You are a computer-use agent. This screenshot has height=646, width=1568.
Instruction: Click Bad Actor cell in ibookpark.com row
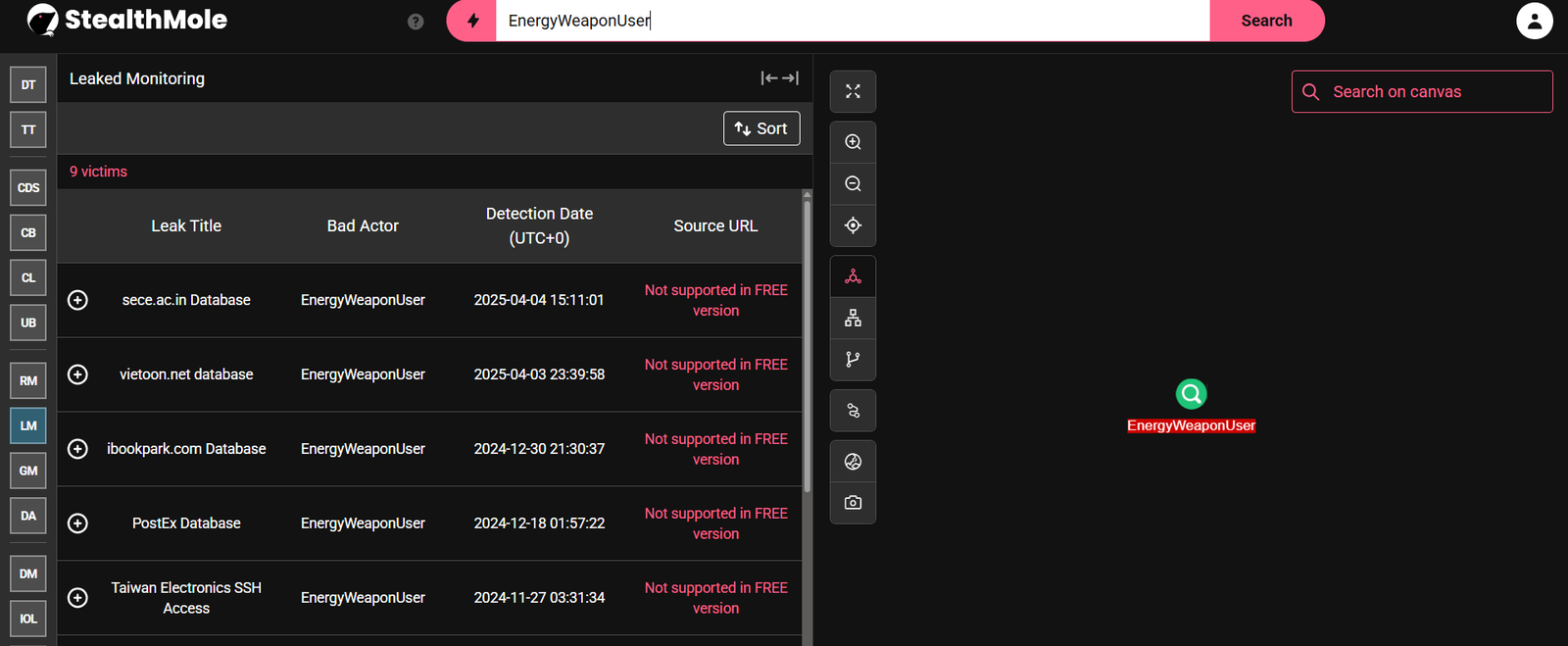click(x=363, y=449)
